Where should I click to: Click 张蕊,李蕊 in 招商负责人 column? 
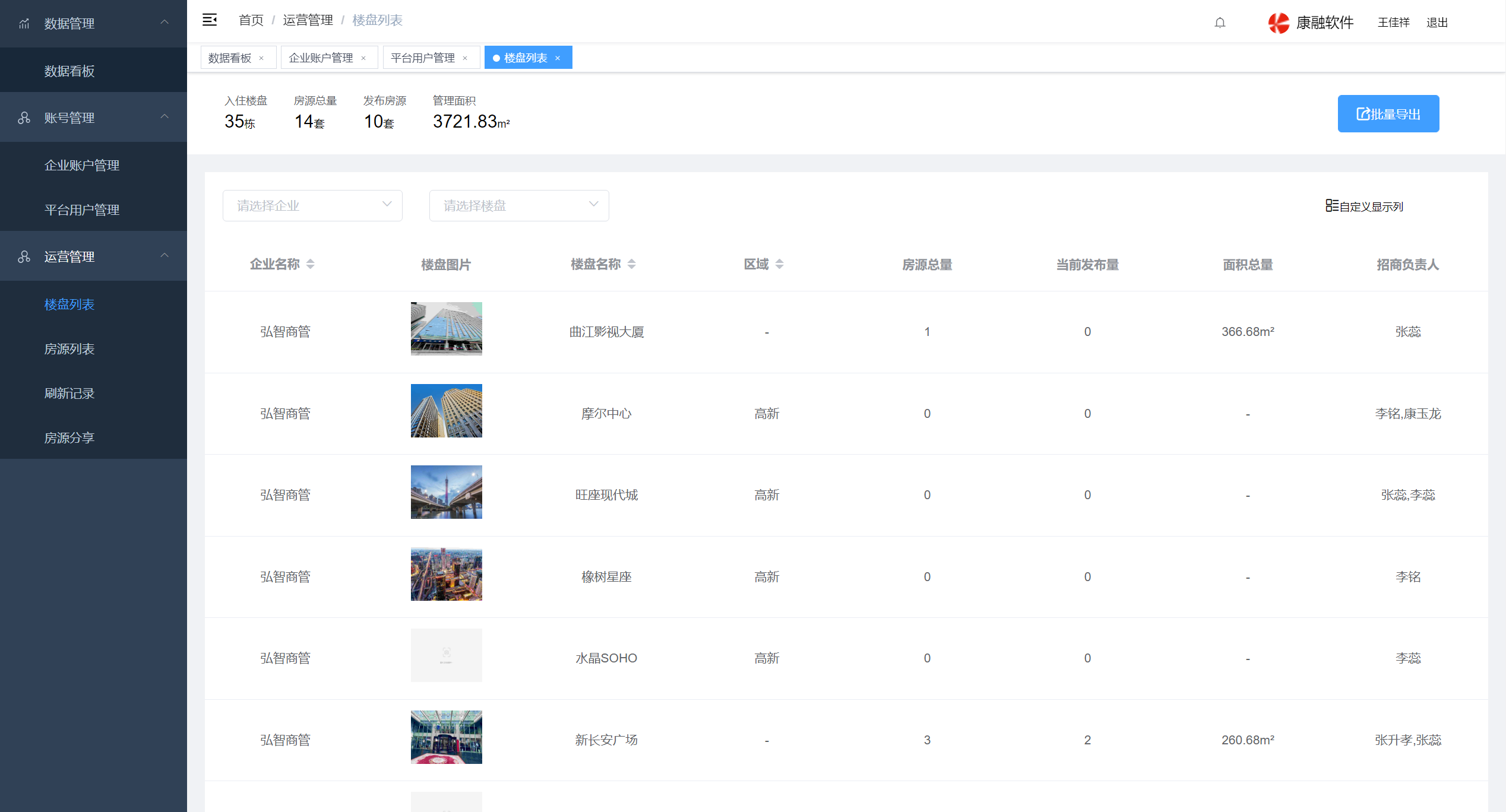pyautogui.click(x=1408, y=495)
